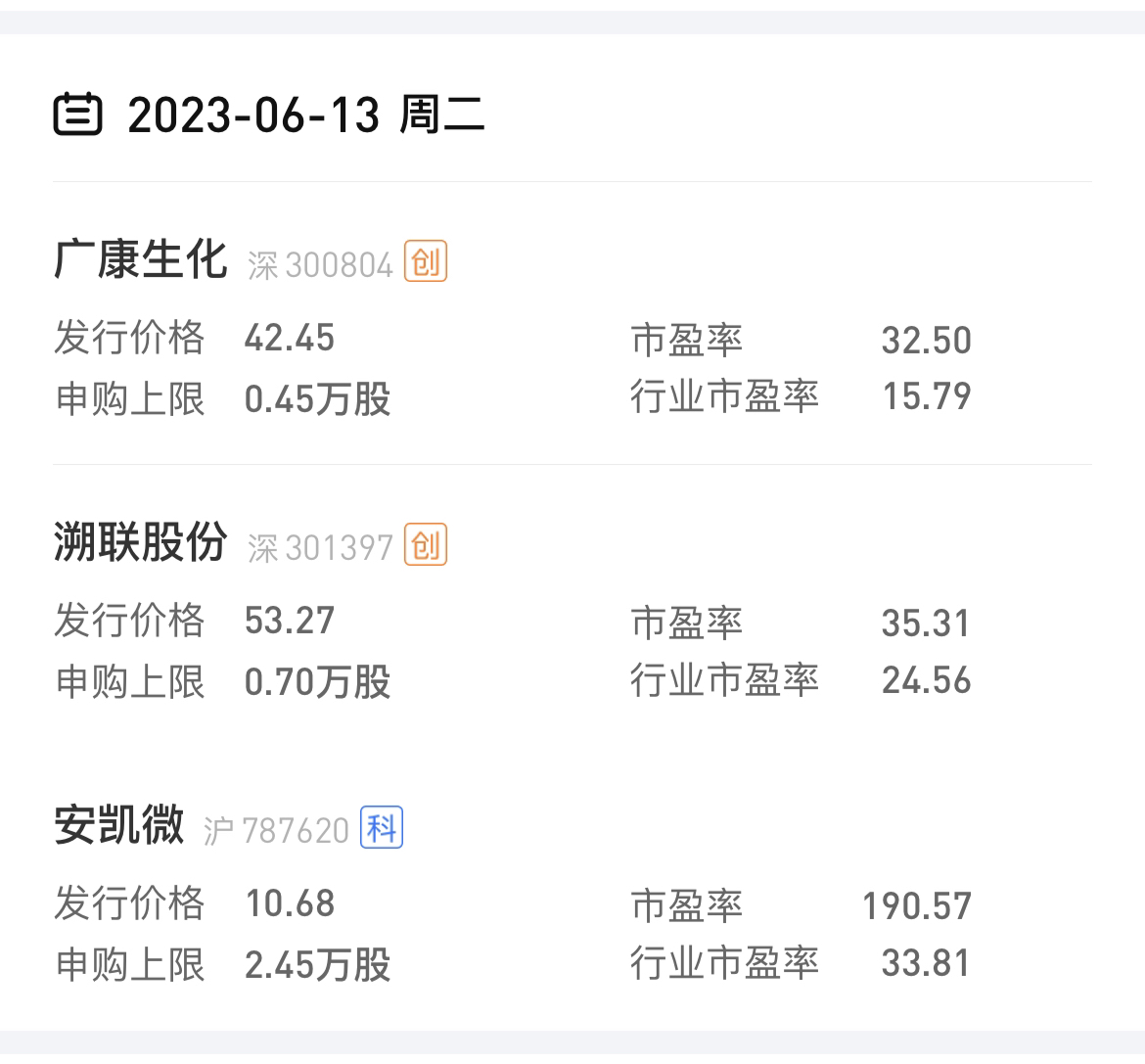Tap 广康生化 issue price 42.45

pyautogui.click(x=290, y=339)
